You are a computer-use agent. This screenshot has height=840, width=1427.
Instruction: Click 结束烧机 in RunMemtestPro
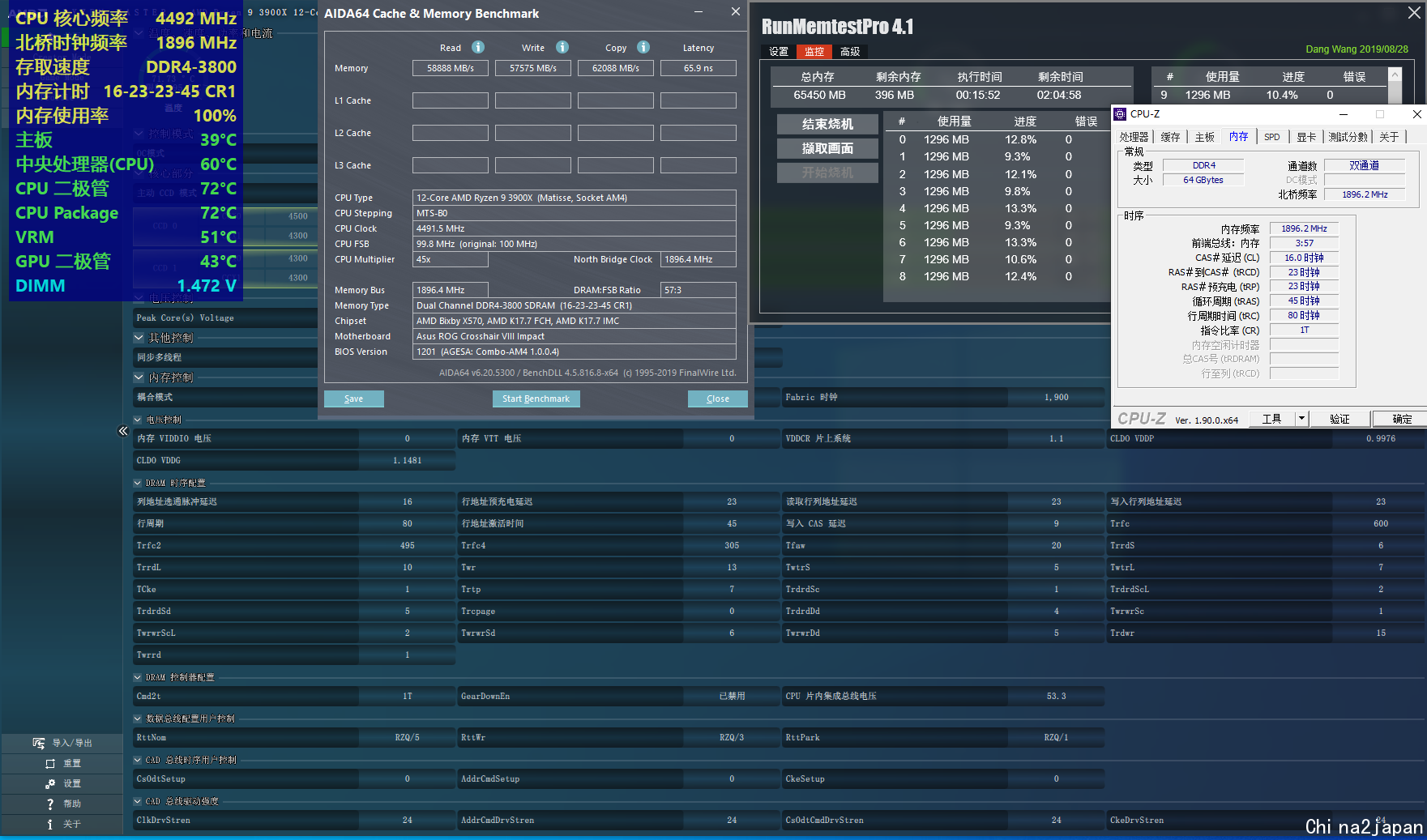(x=827, y=124)
